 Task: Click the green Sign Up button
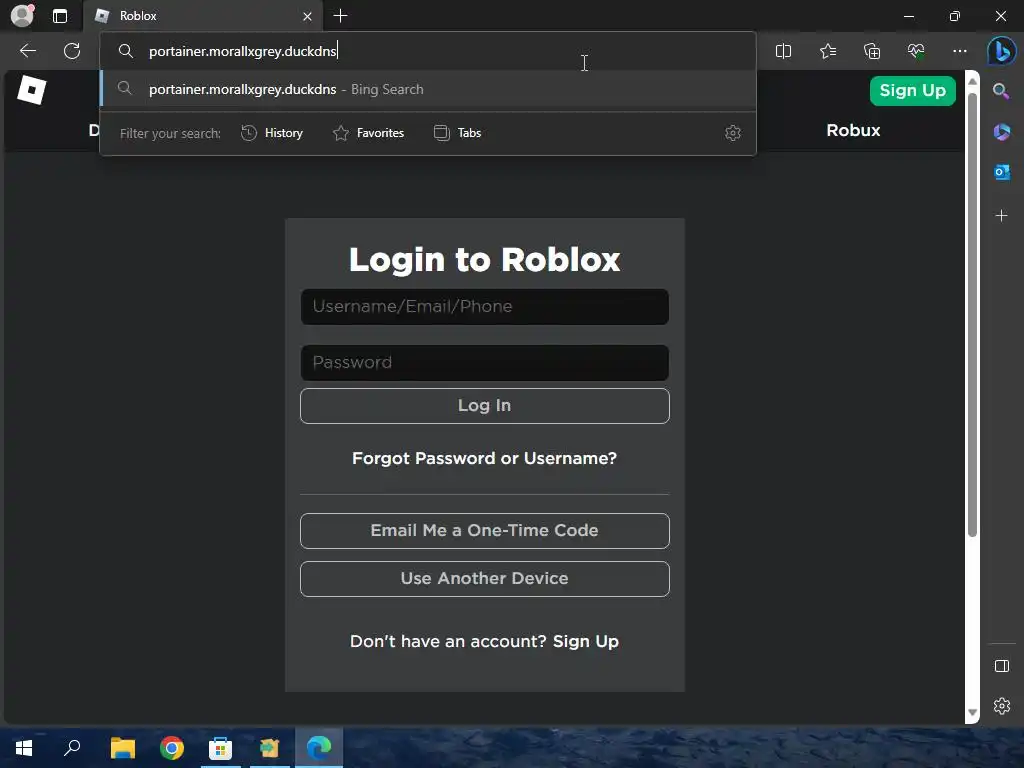click(912, 91)
